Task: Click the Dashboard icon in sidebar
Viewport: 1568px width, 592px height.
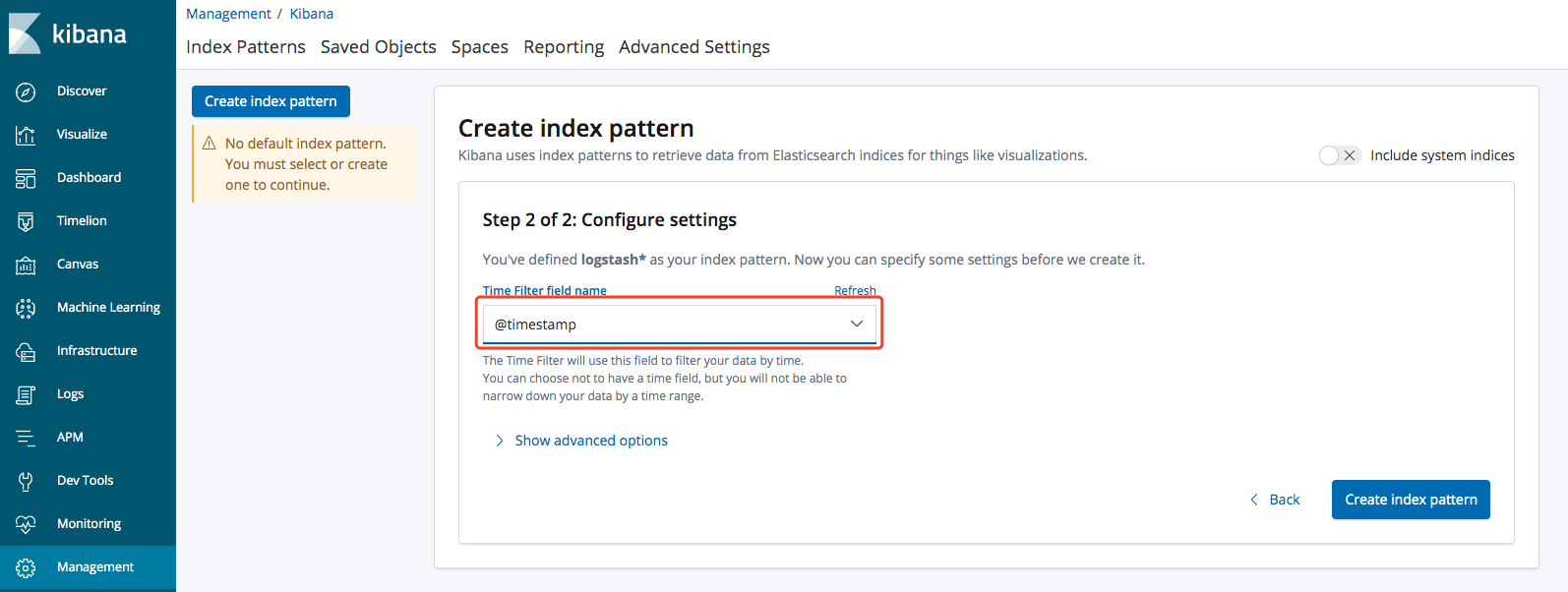Action: (x=26, y=178)
